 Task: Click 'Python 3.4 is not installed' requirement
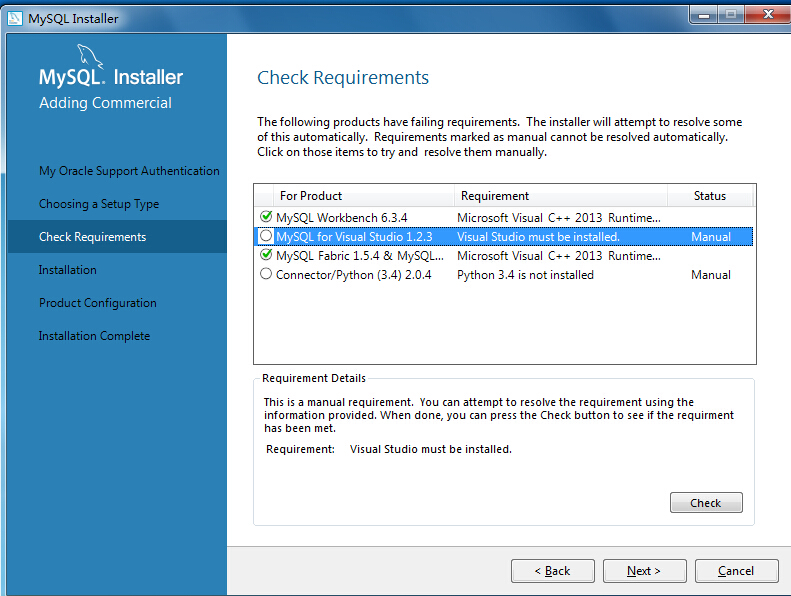click(x=525, y=275)
